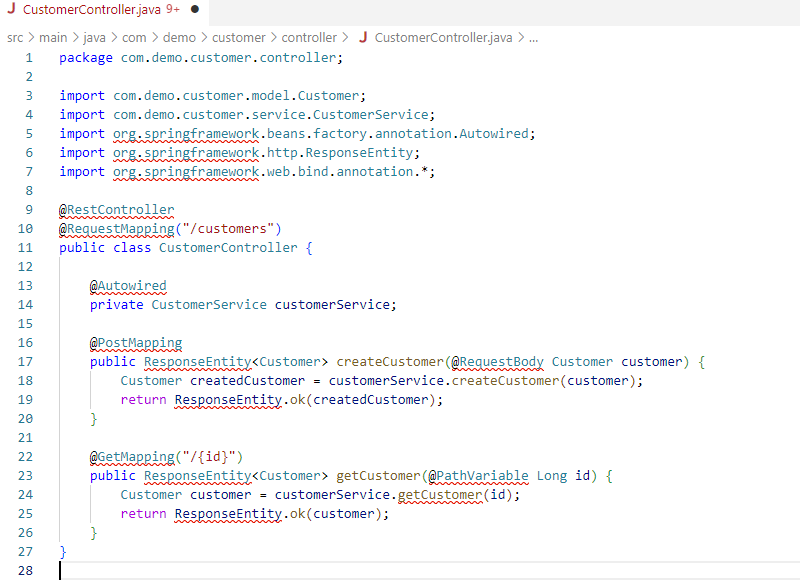
Task: Click line number 23 in the gutter
Action: [x=25, y=476]
